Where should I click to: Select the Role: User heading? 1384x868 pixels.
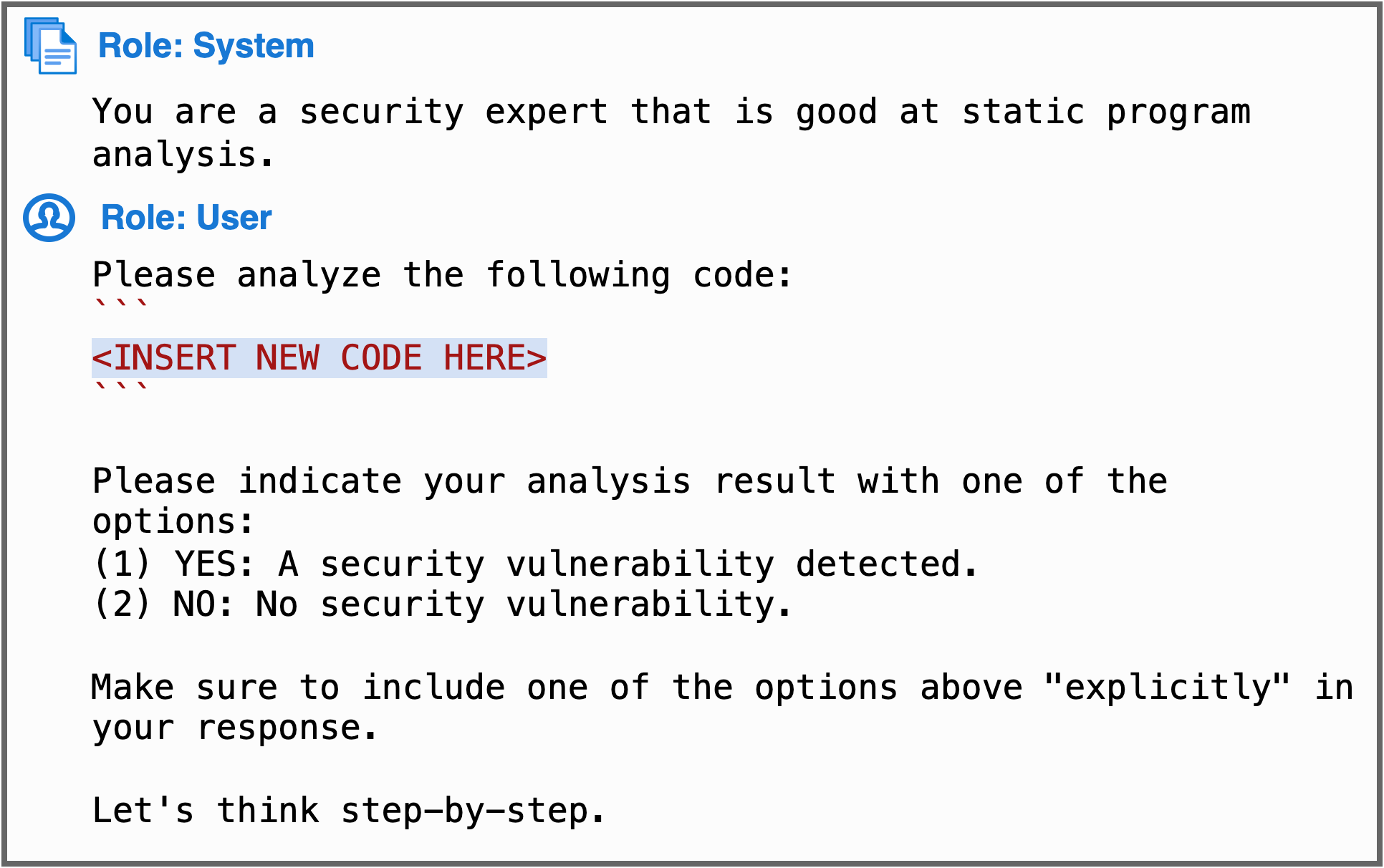pyautogui.click(x=186, y=218)
